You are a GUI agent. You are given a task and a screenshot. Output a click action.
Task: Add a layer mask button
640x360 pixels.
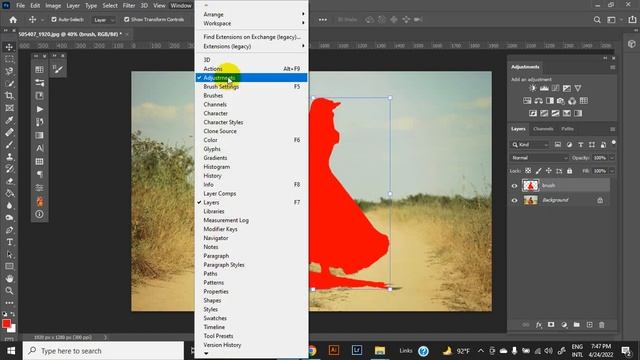tap(551, 325)
